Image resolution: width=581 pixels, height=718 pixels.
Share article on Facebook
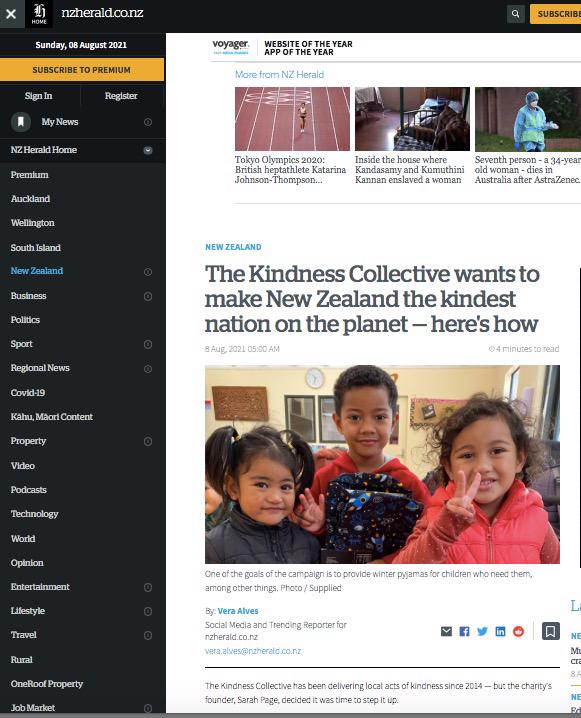pos(464,631)
